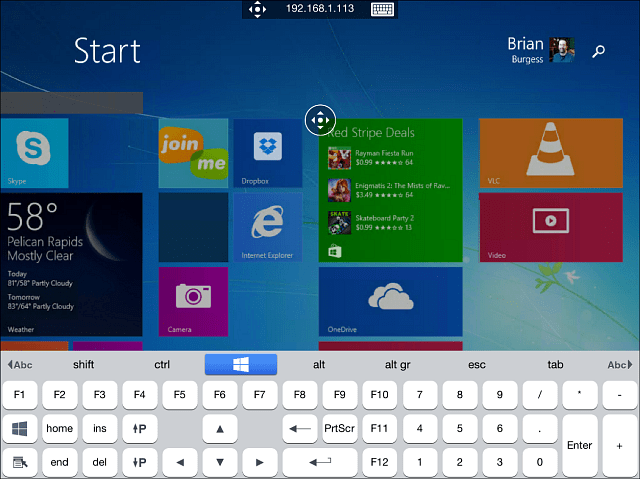Tap the F10 key
The image size is (640, 479).
380,395
